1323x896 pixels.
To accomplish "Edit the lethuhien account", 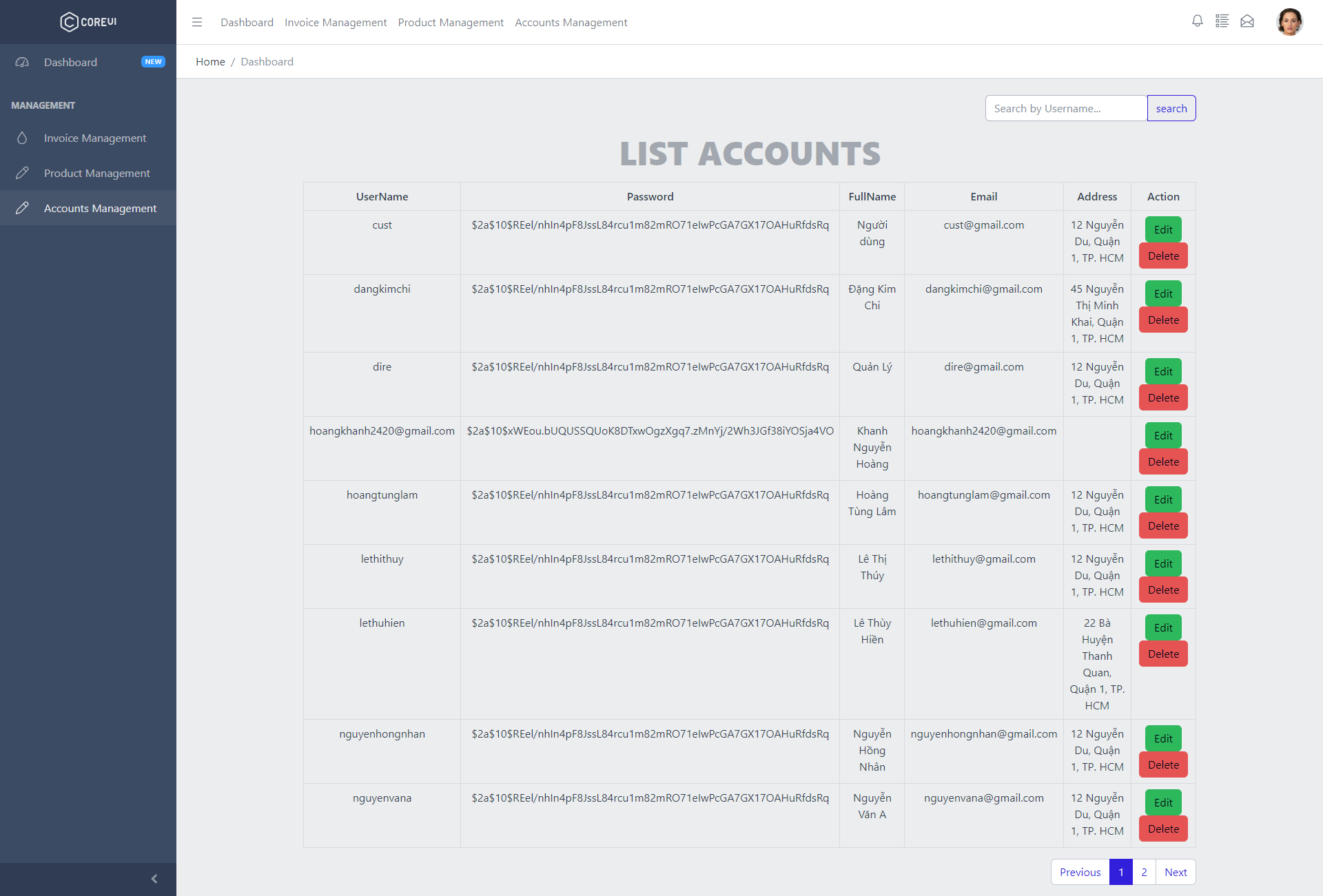I will [x=1163, y=627].
